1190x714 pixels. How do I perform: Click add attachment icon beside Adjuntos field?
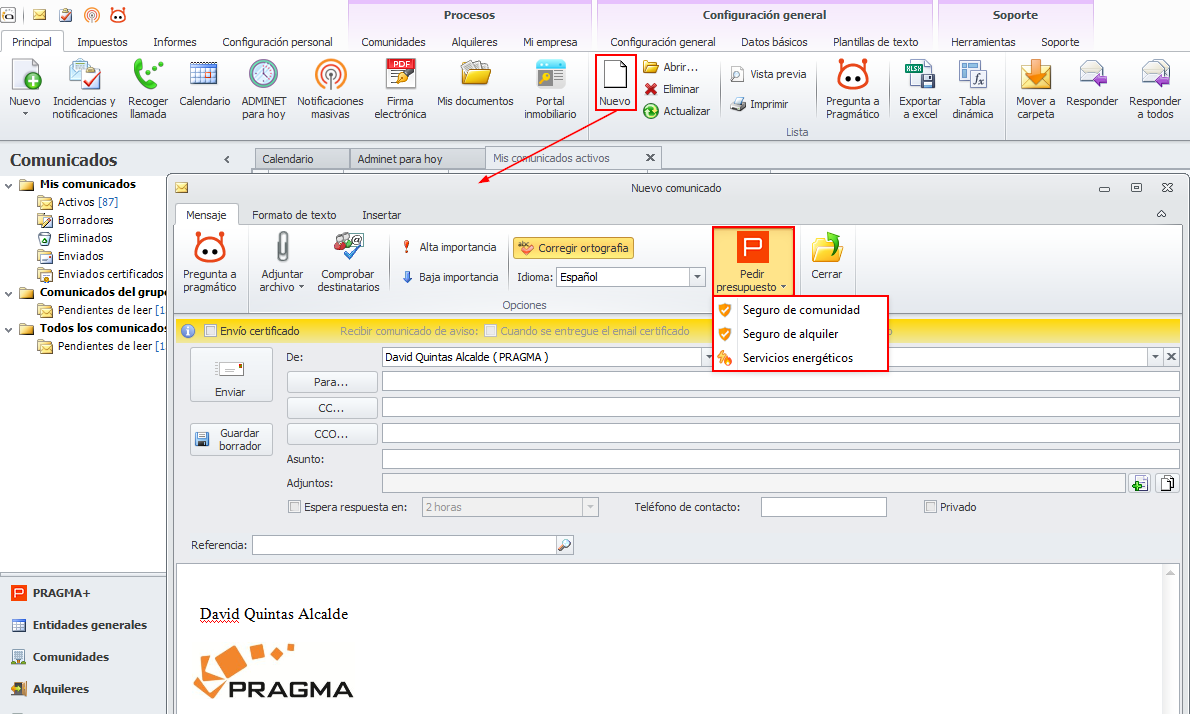[x=1139, y=483]
